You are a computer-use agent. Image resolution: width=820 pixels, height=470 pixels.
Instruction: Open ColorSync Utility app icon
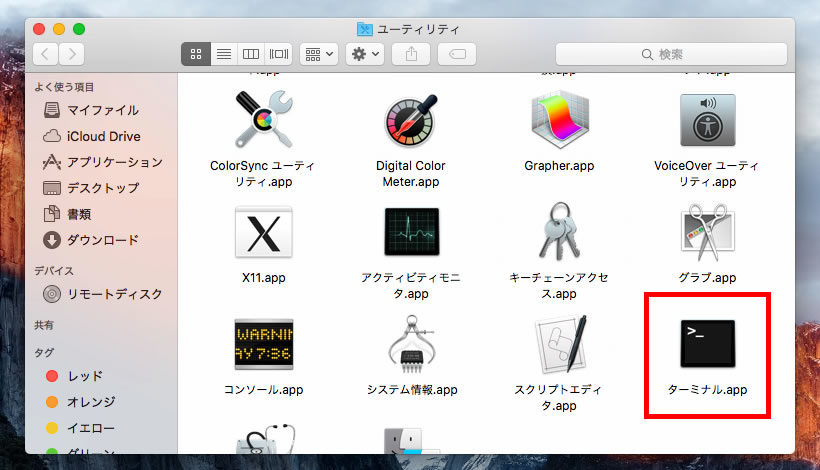coord(264,119)
